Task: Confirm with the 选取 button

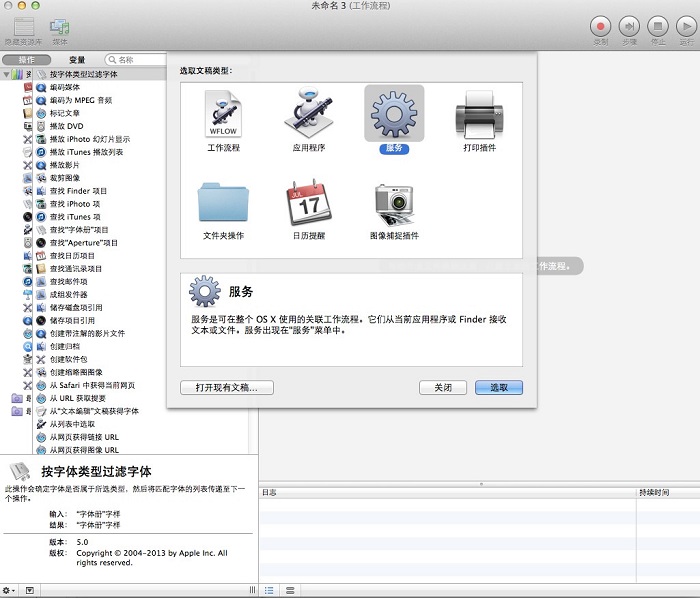Action: [499, 387]
